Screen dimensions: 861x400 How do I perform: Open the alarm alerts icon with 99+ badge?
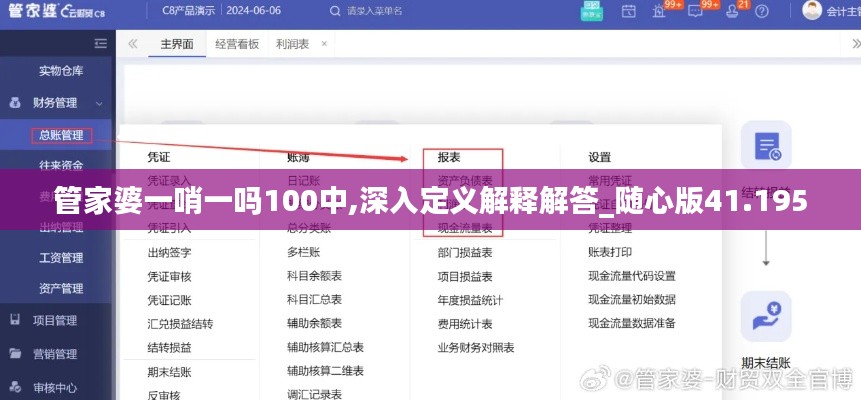[x=659, y=12]
